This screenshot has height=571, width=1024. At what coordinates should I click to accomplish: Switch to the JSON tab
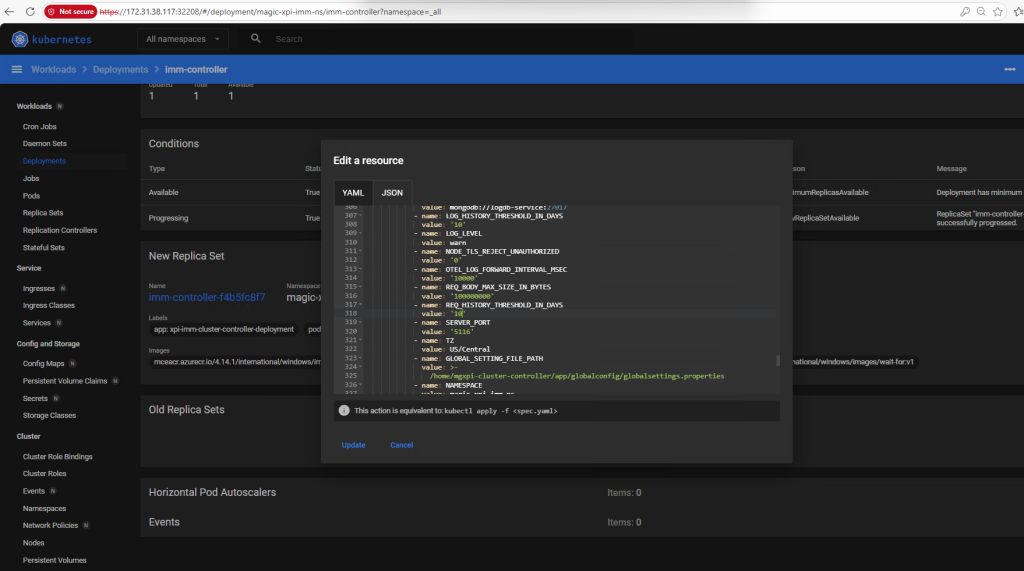pos(392,192)
